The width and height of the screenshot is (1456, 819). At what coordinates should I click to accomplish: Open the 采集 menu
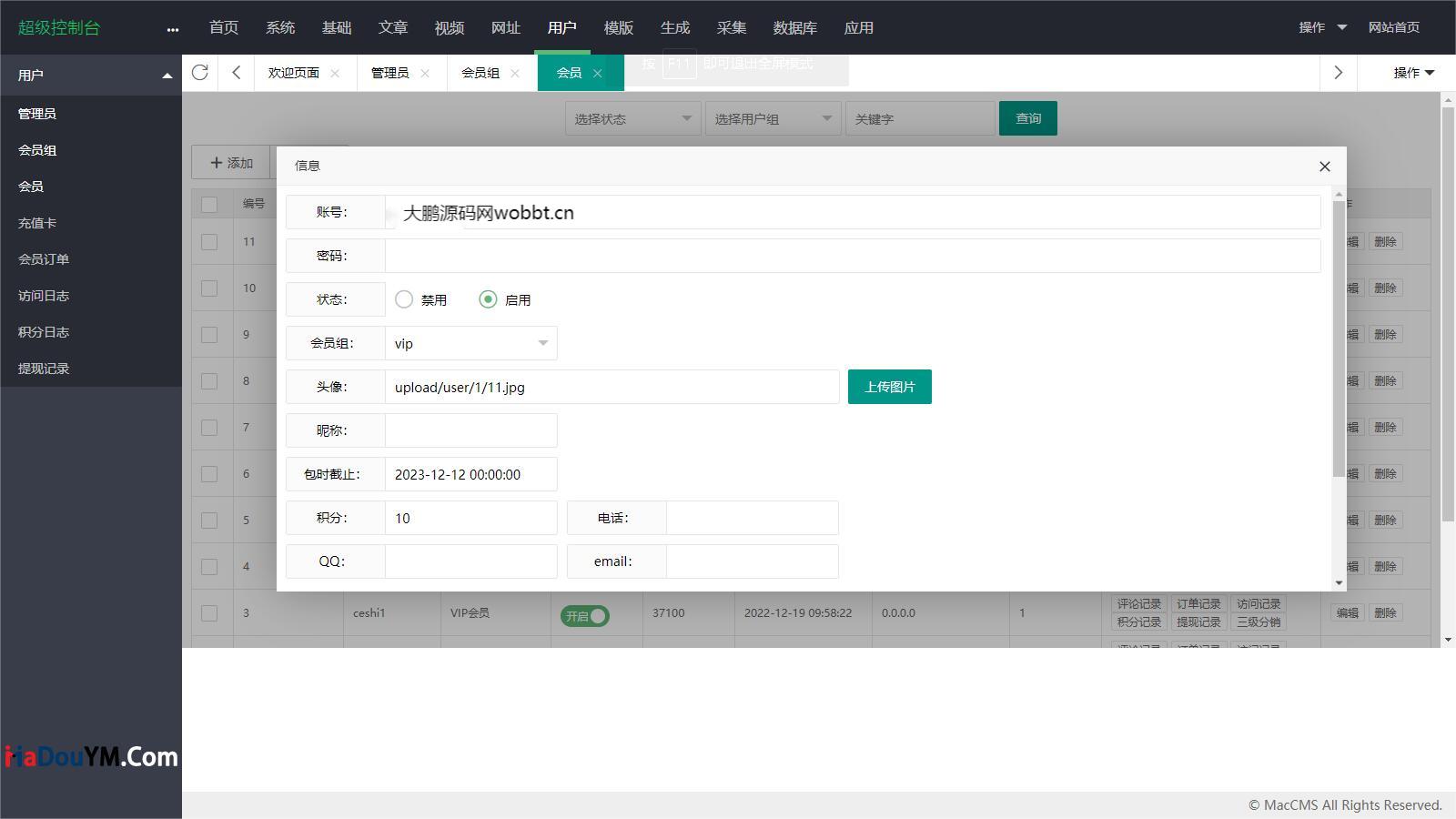[x=732, y=27]
